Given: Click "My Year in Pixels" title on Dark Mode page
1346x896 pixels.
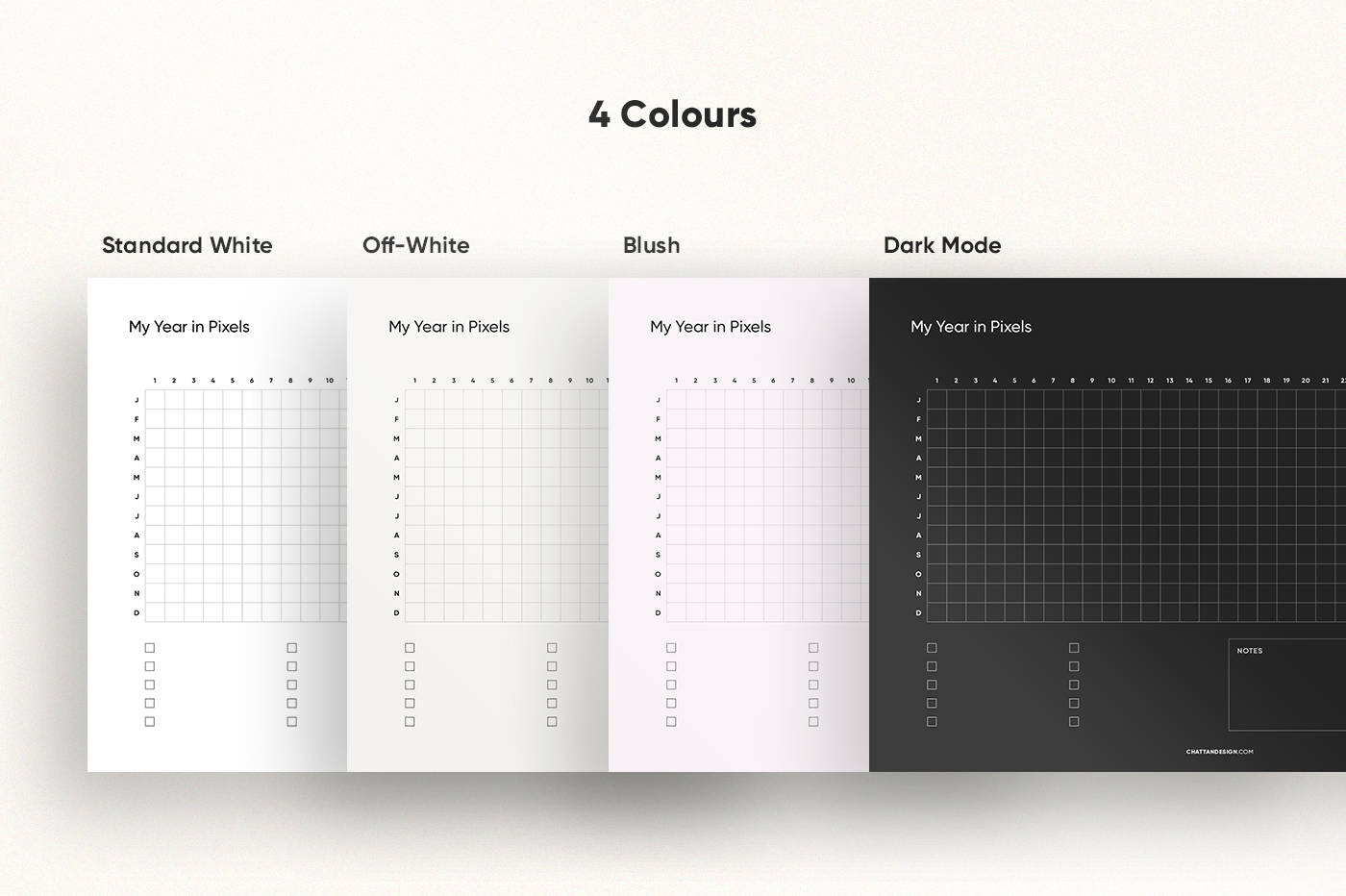Looking at the screenshot, I should (x=970, y=327).
